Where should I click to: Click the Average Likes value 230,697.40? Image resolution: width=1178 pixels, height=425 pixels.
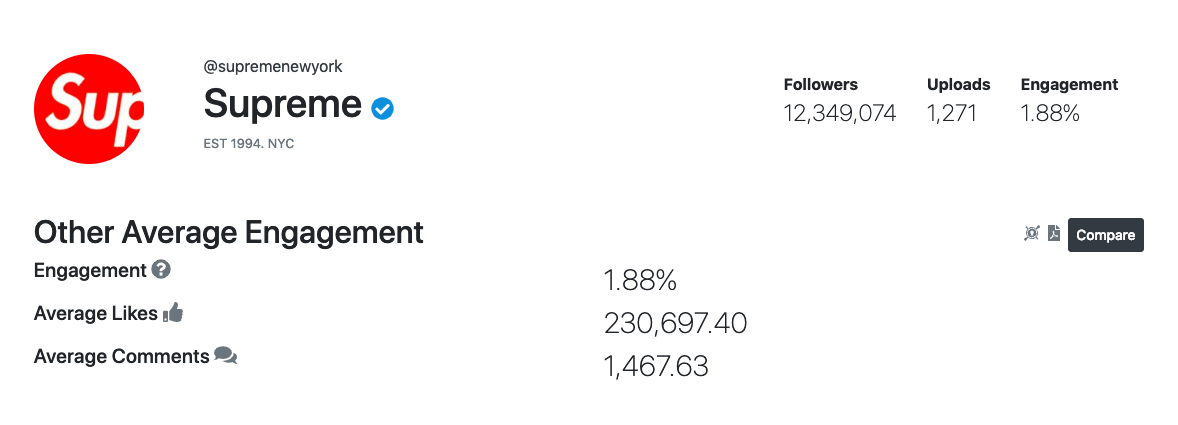[x=675, y=324]
